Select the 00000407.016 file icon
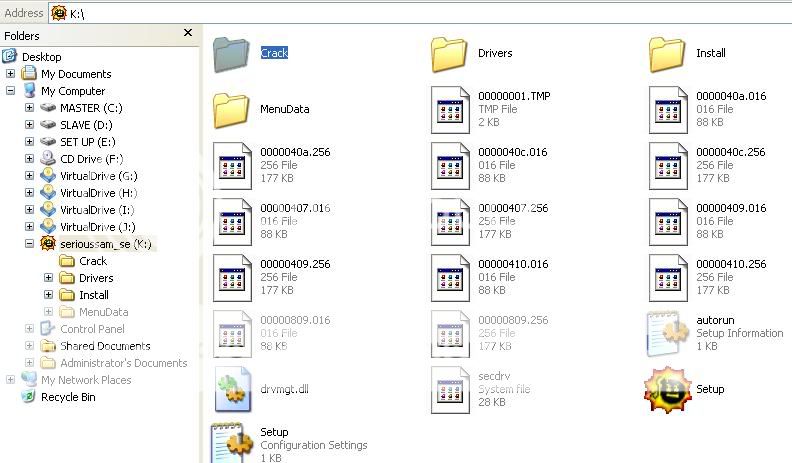The height and width of the screenshot is (463, 792). (x=232, y=222)
